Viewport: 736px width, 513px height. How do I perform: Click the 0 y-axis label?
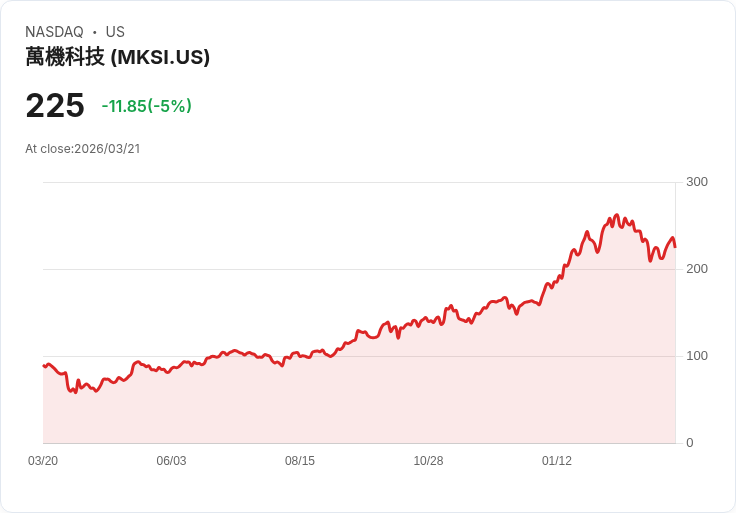point(690,443)
